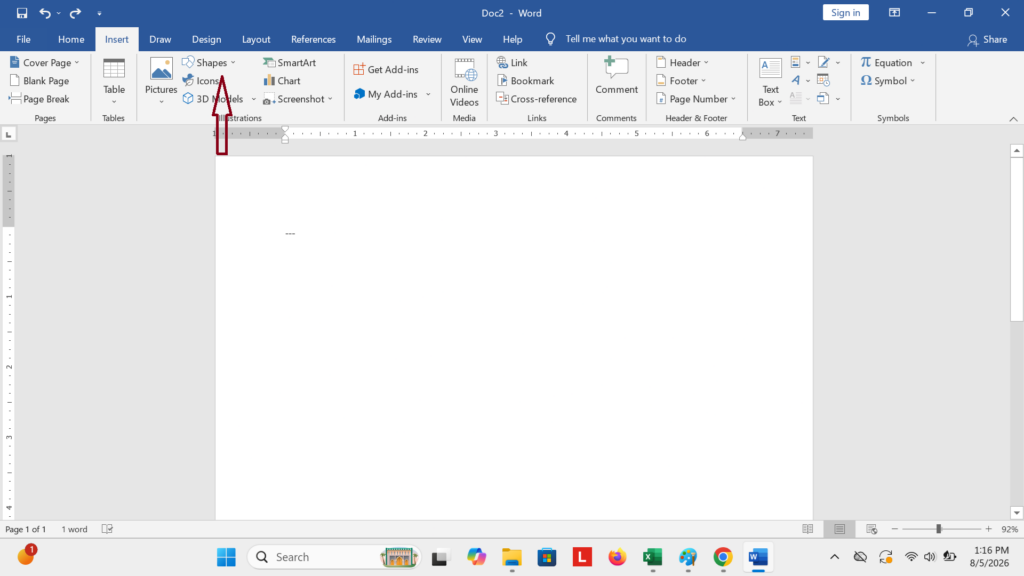Insert a Cover Page
1024x576 pixels.
point(44,62)
